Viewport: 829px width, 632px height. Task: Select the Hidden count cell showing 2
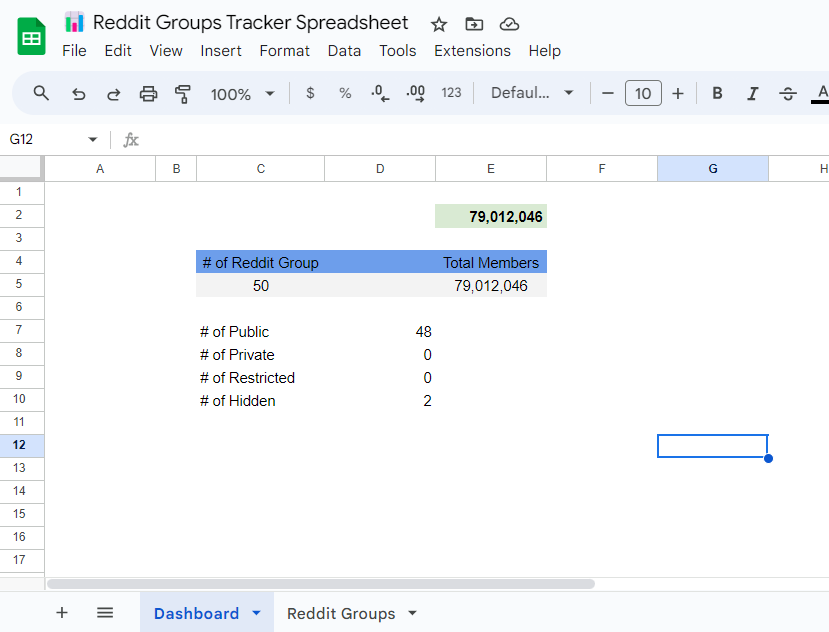click(x=380, y=400)
